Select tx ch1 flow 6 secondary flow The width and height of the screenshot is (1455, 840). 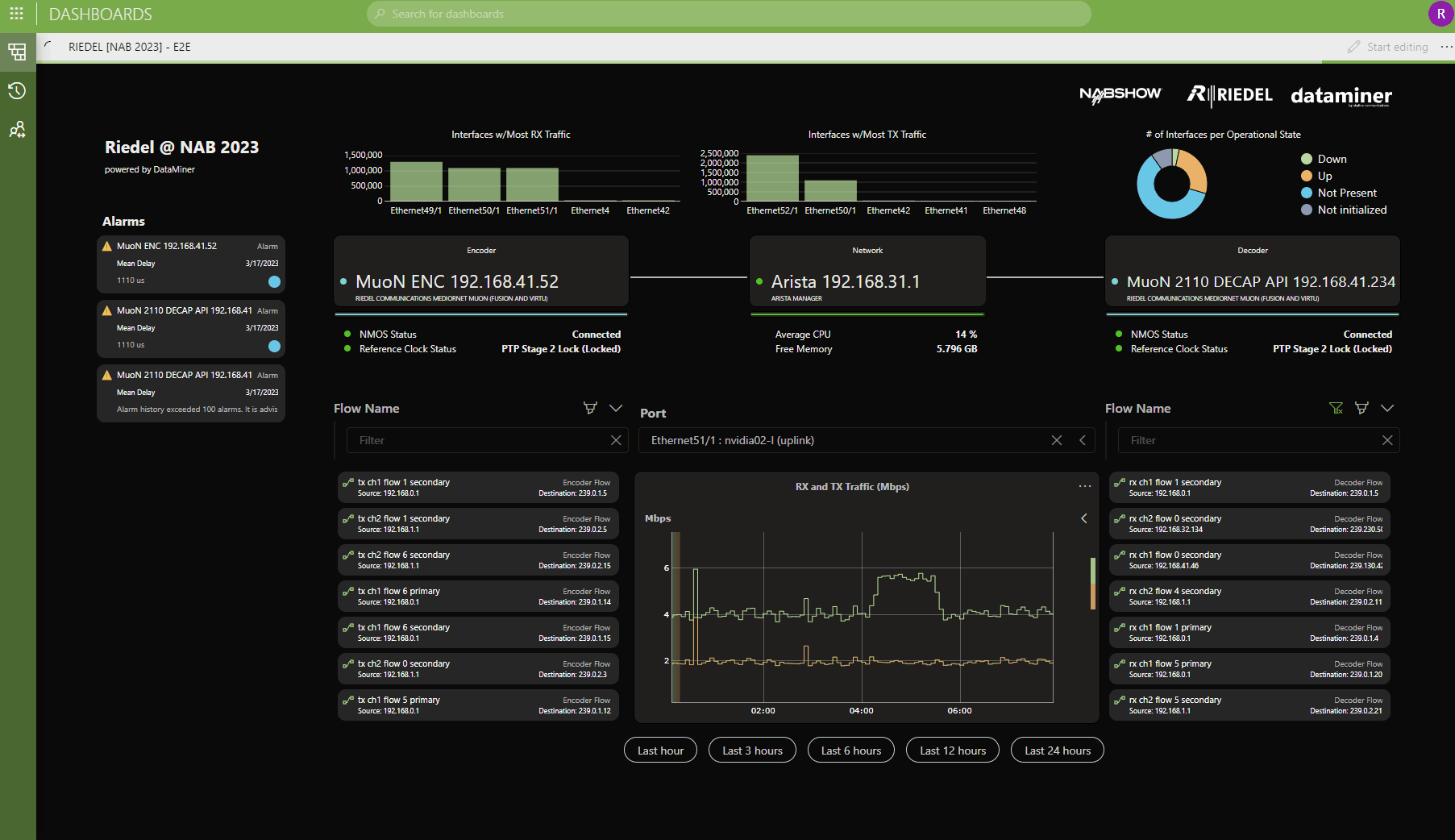[x=478, y=632]
